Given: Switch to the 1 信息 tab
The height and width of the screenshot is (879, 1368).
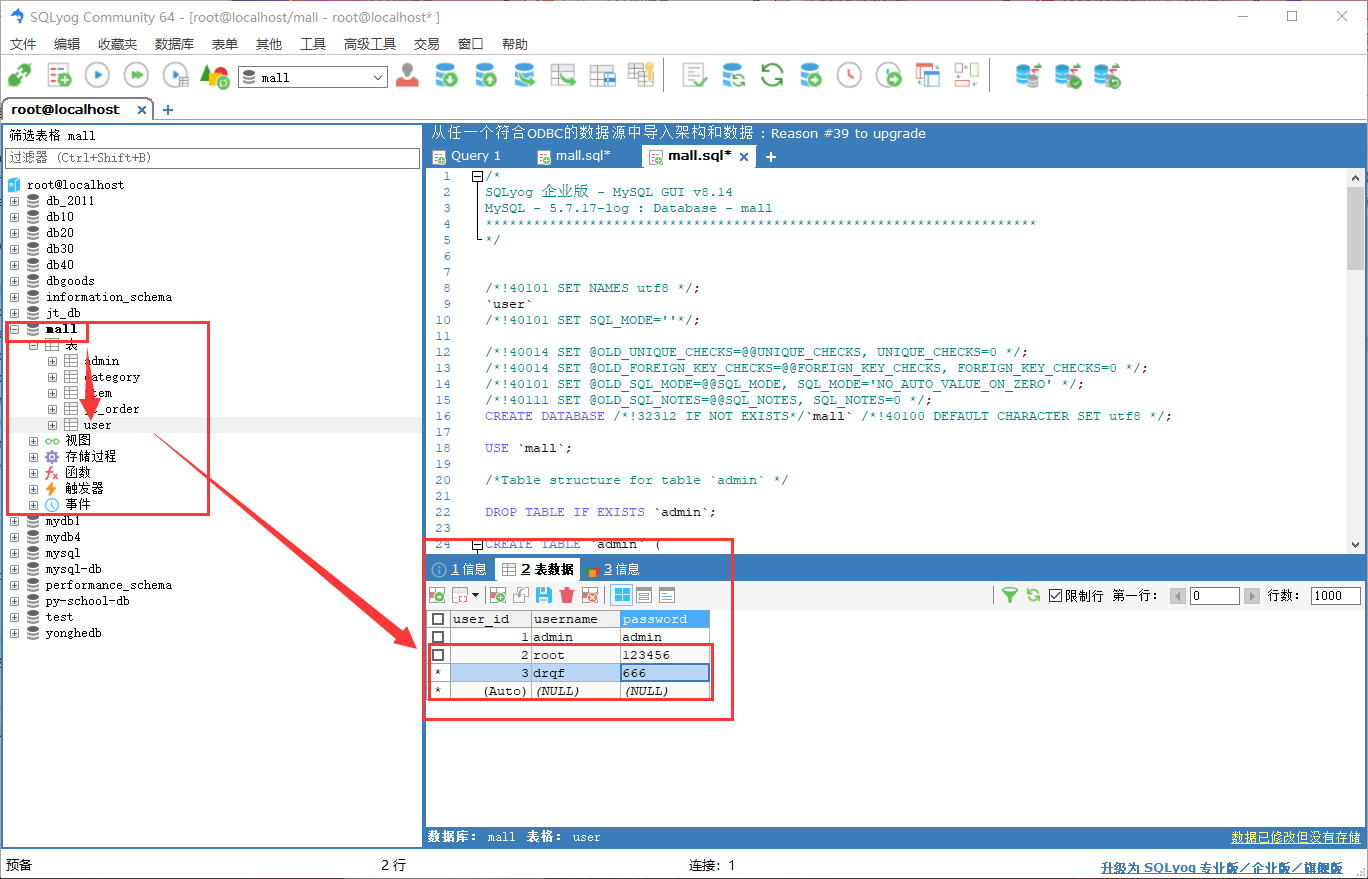Looking at the screenshot, I should (460, 569).
